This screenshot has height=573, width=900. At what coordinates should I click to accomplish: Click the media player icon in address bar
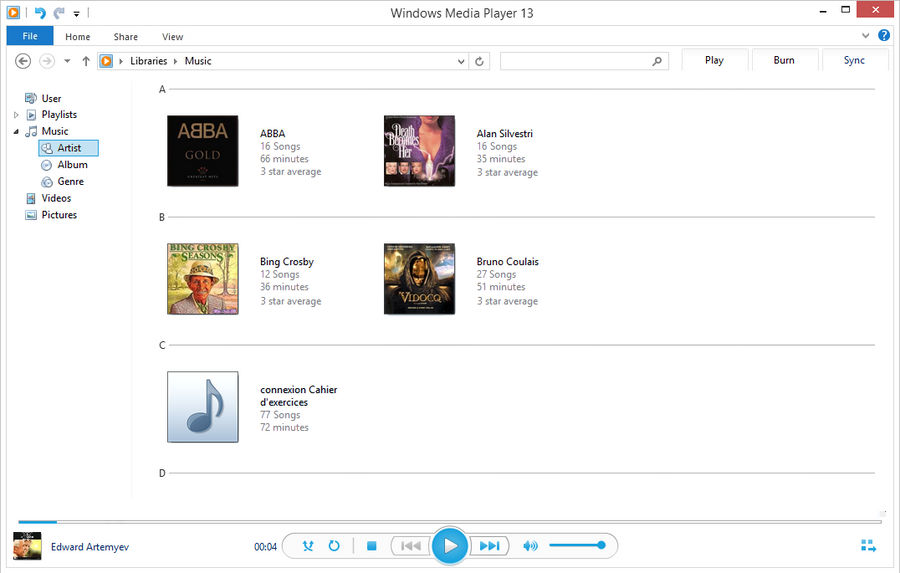pos(106,61)
